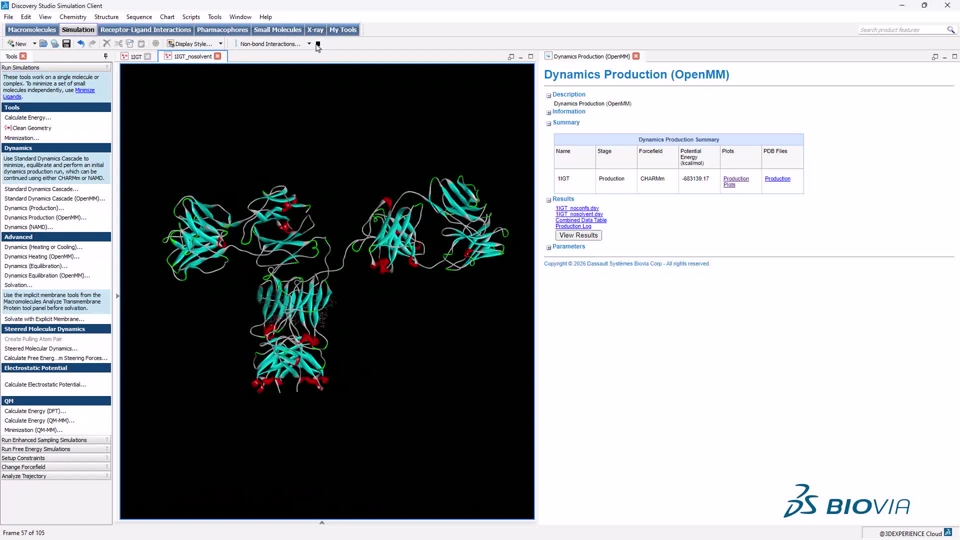Click the Undo arrow icon
Image resolution: width=960 pixels, height=540 pixels.
(x=80, y=44)
